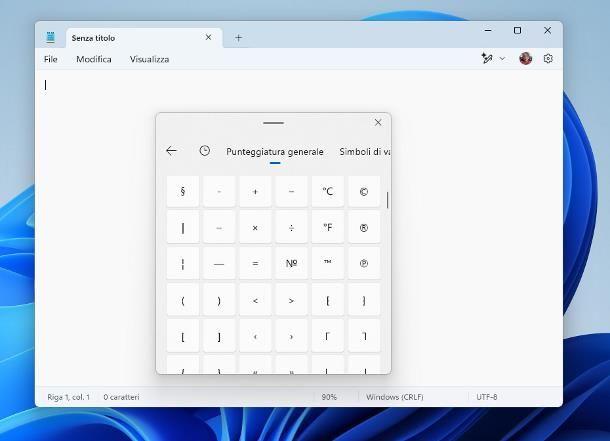Insert the copyright © symbol

pos(364,191)
